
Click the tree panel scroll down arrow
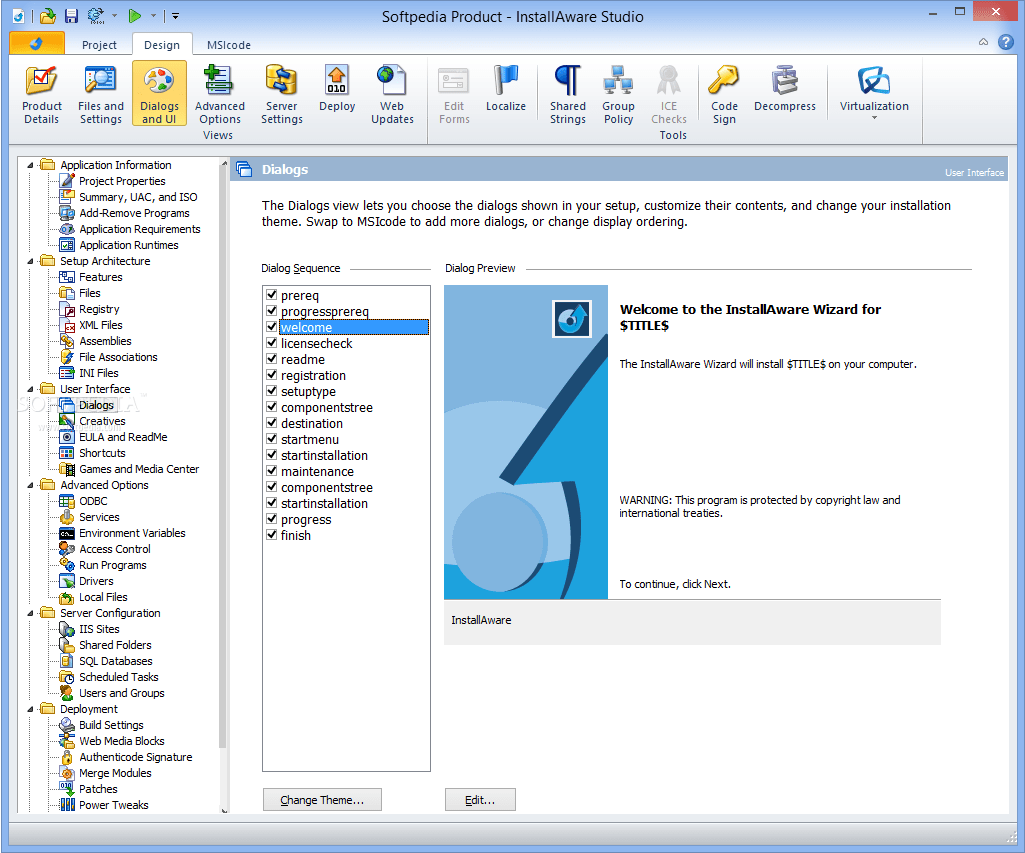click(224, 810)
